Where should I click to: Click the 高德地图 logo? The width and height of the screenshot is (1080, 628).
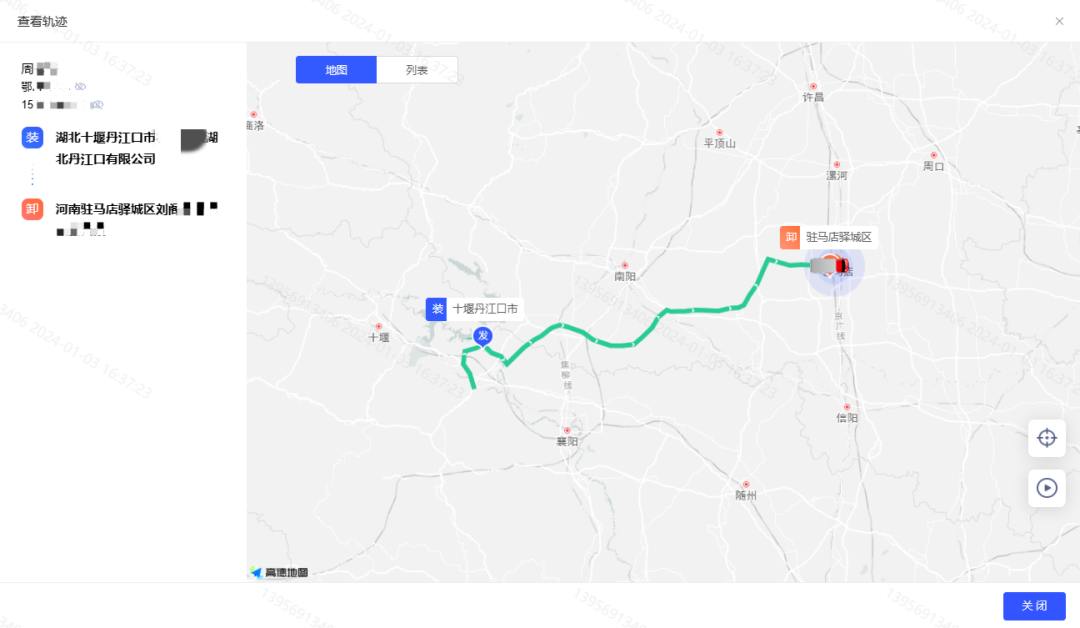(x=280, y=572)
